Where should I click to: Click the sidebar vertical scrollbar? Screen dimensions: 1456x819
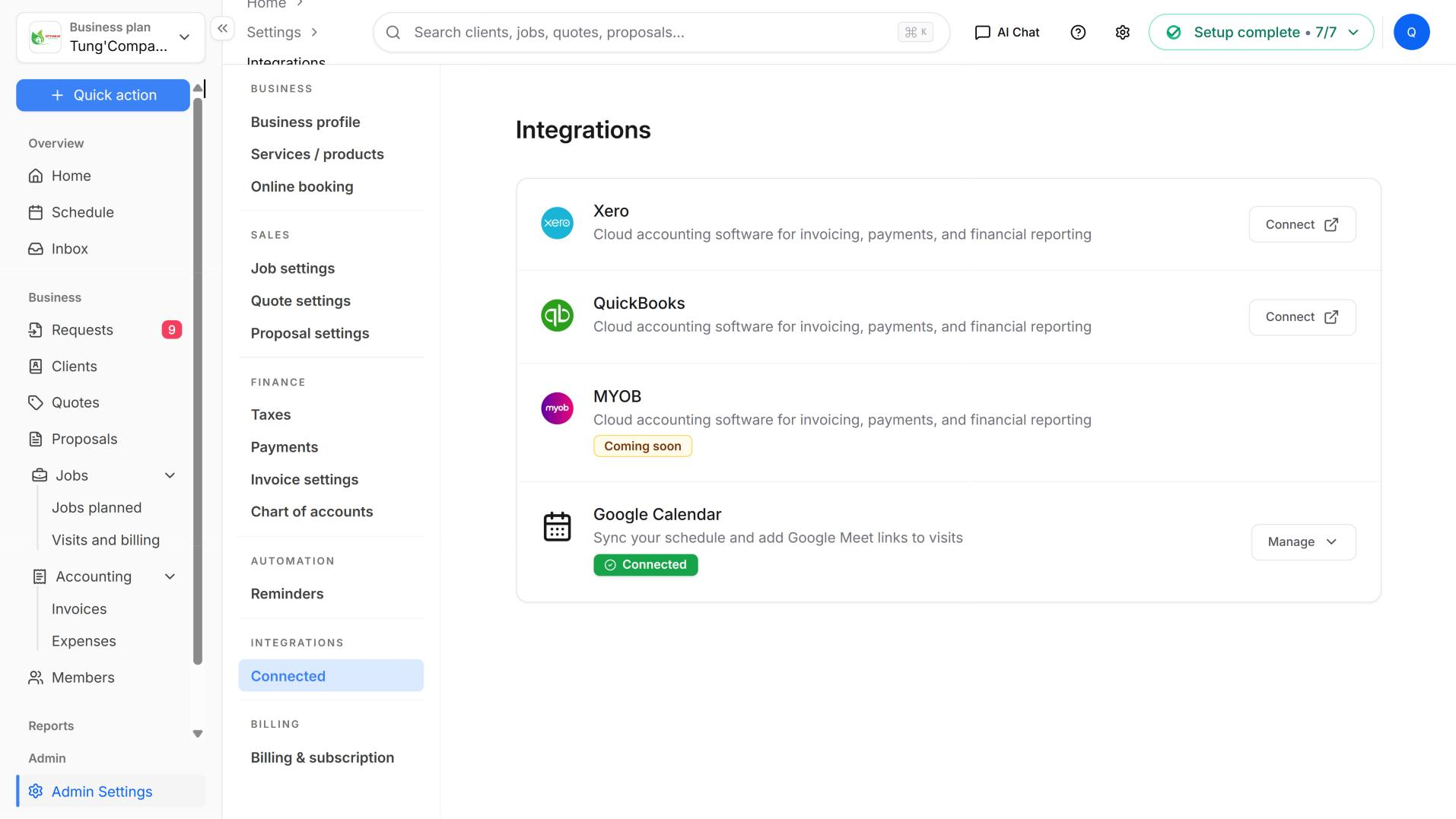tap(198, 380)
